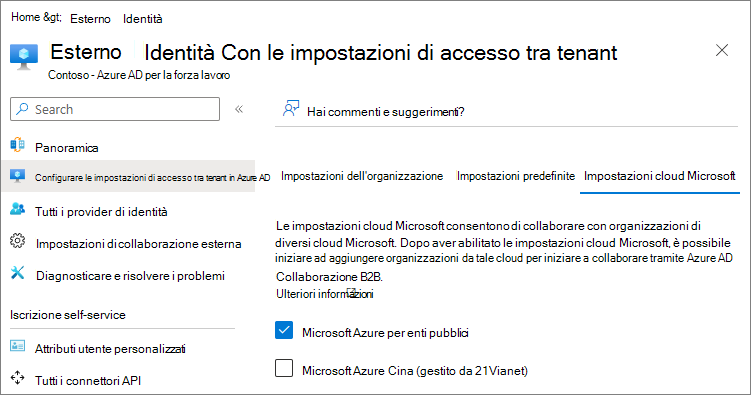
Task: Click the Tutti i provider di identità people icon
Action: click(18, 209)
